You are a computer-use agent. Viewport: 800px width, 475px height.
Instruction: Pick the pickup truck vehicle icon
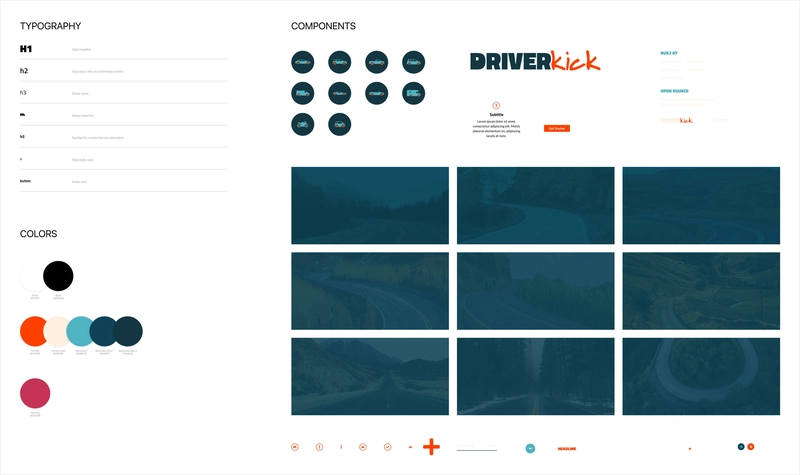coord(377,62)
